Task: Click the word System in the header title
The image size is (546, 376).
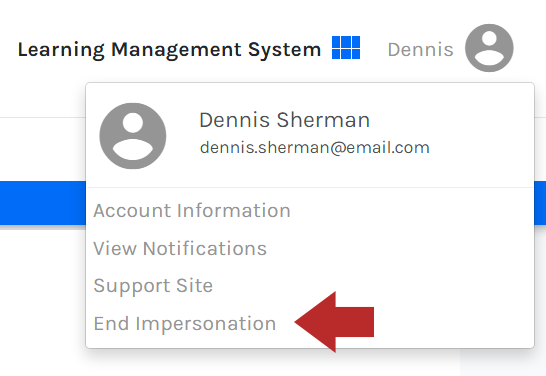Action: pos(284,49)
